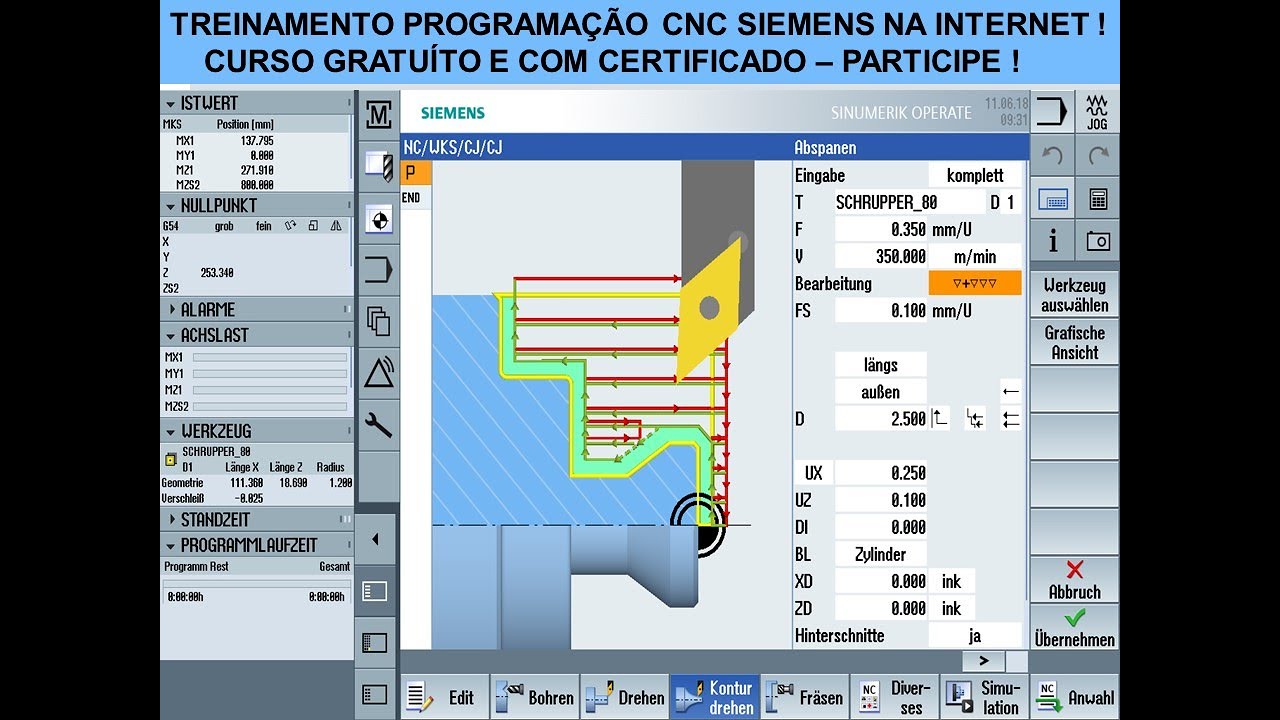The height and width of the screenshot is (720, 1280).
Task: Click the undo arrow icon
Action: click(x=1052, y=156)
